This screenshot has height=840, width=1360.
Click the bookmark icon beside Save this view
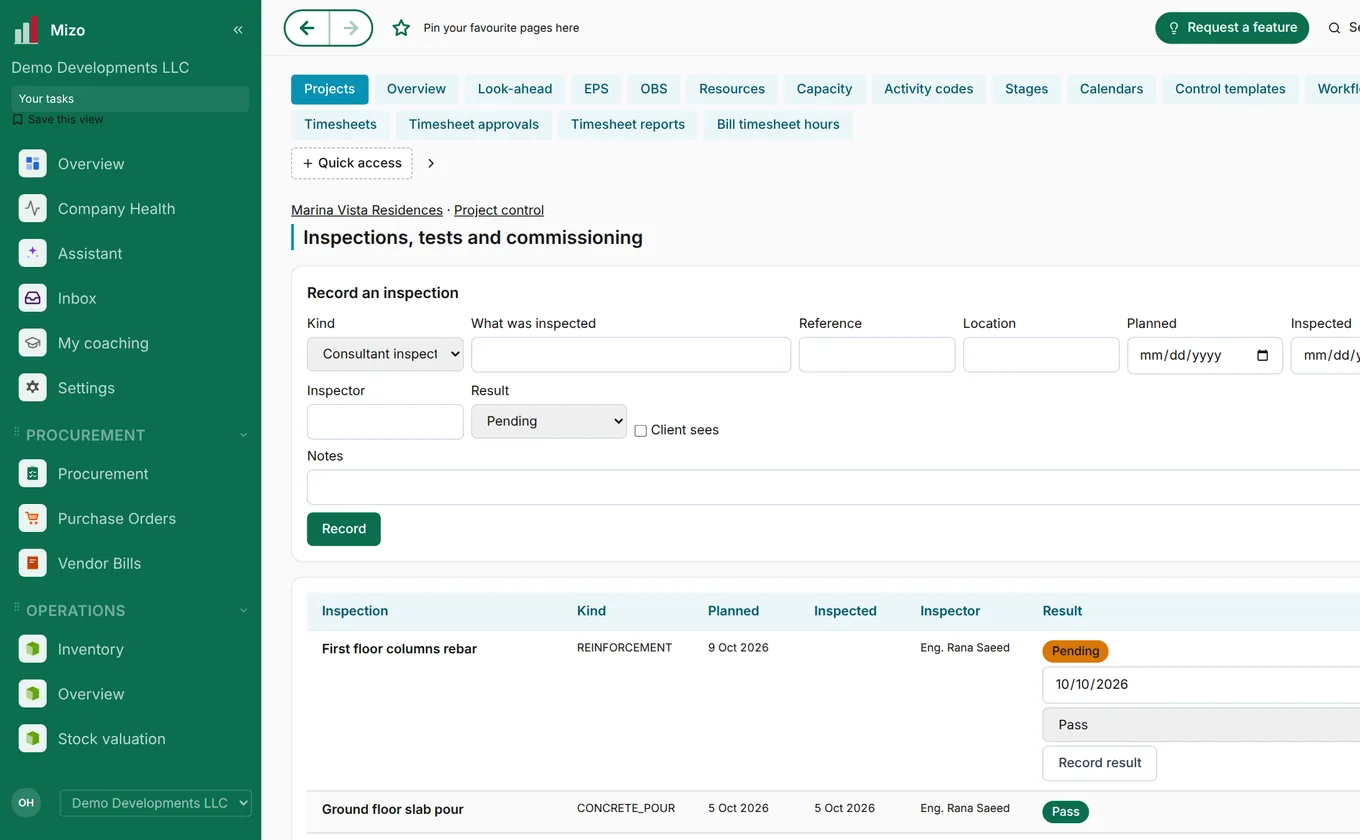(x=18, y=119)
